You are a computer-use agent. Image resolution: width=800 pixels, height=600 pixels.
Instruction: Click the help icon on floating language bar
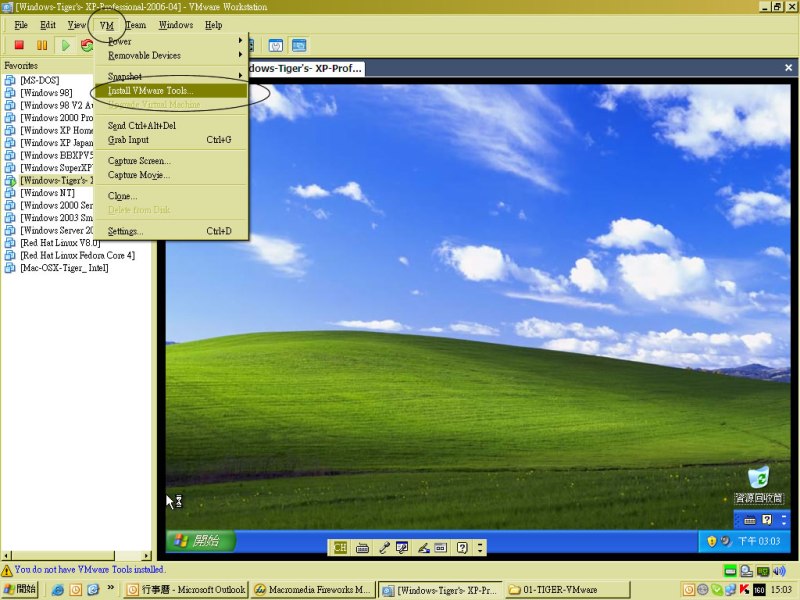tap(767, 520)
